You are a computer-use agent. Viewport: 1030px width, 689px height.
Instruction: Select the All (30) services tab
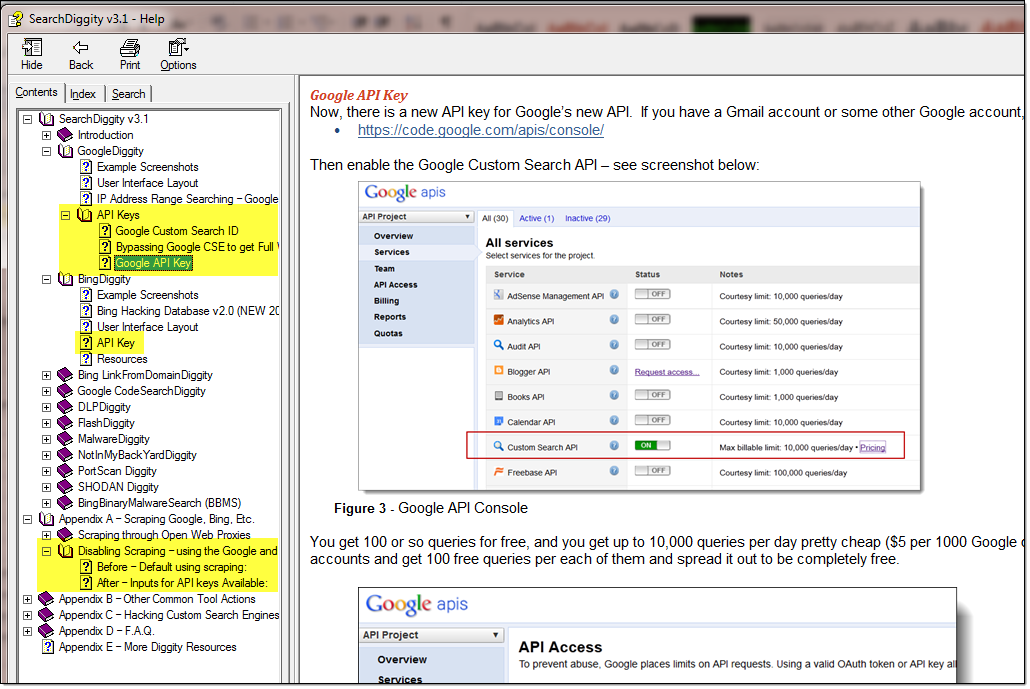point(495,219)
